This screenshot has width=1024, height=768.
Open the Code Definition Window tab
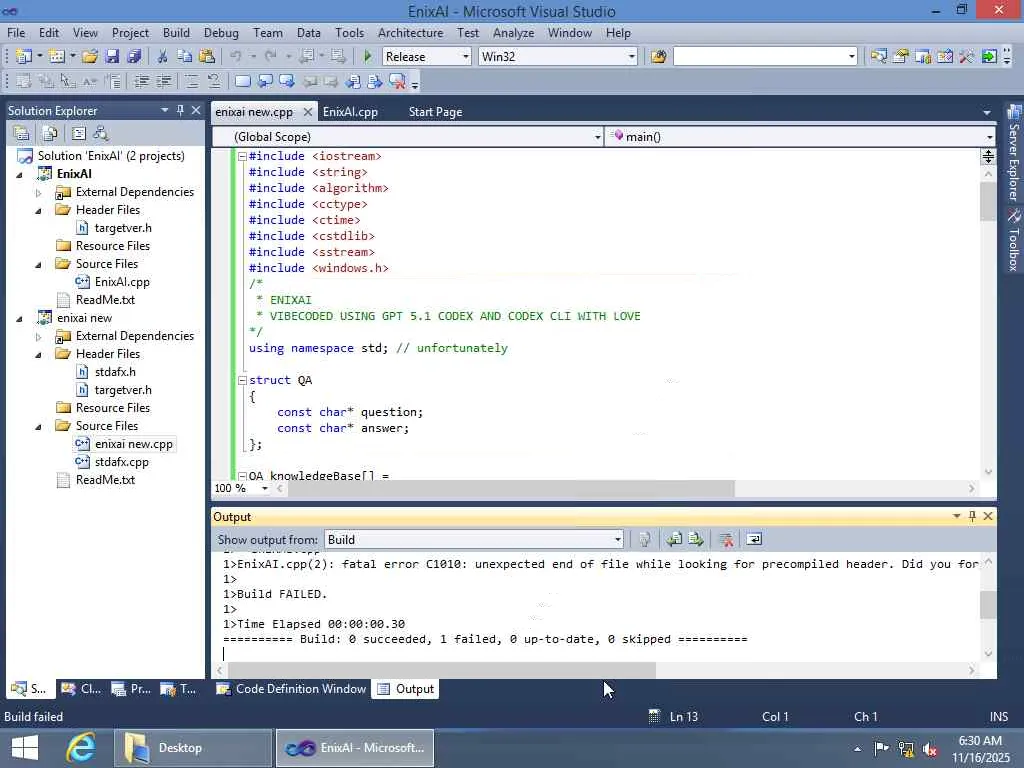[x=300, y=689]
